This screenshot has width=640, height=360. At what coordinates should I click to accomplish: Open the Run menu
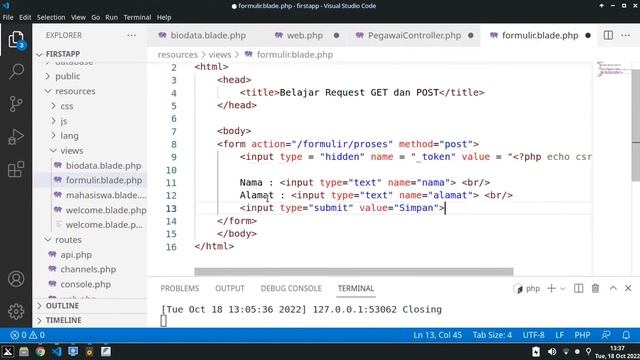[111, 17]
